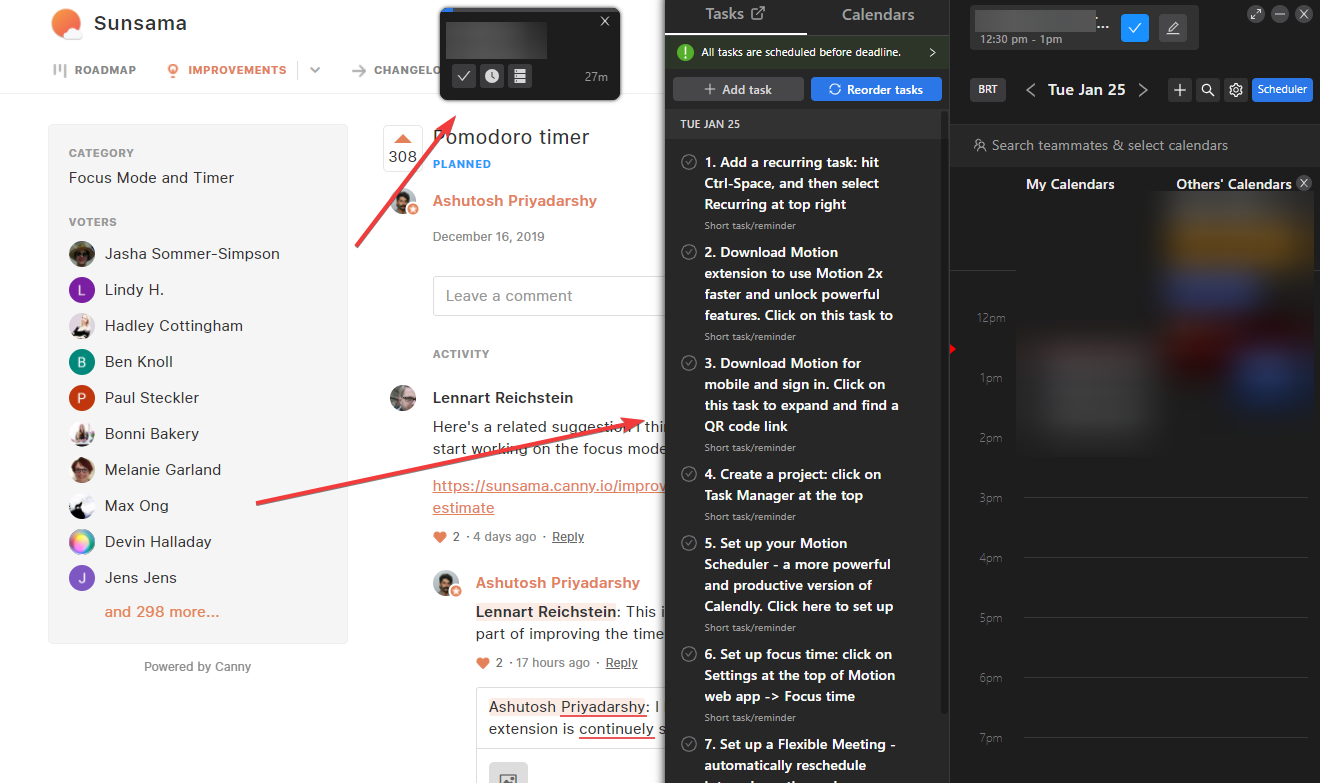Check off task 4 Create a project

pyautogui.click(x=689, y=474)
